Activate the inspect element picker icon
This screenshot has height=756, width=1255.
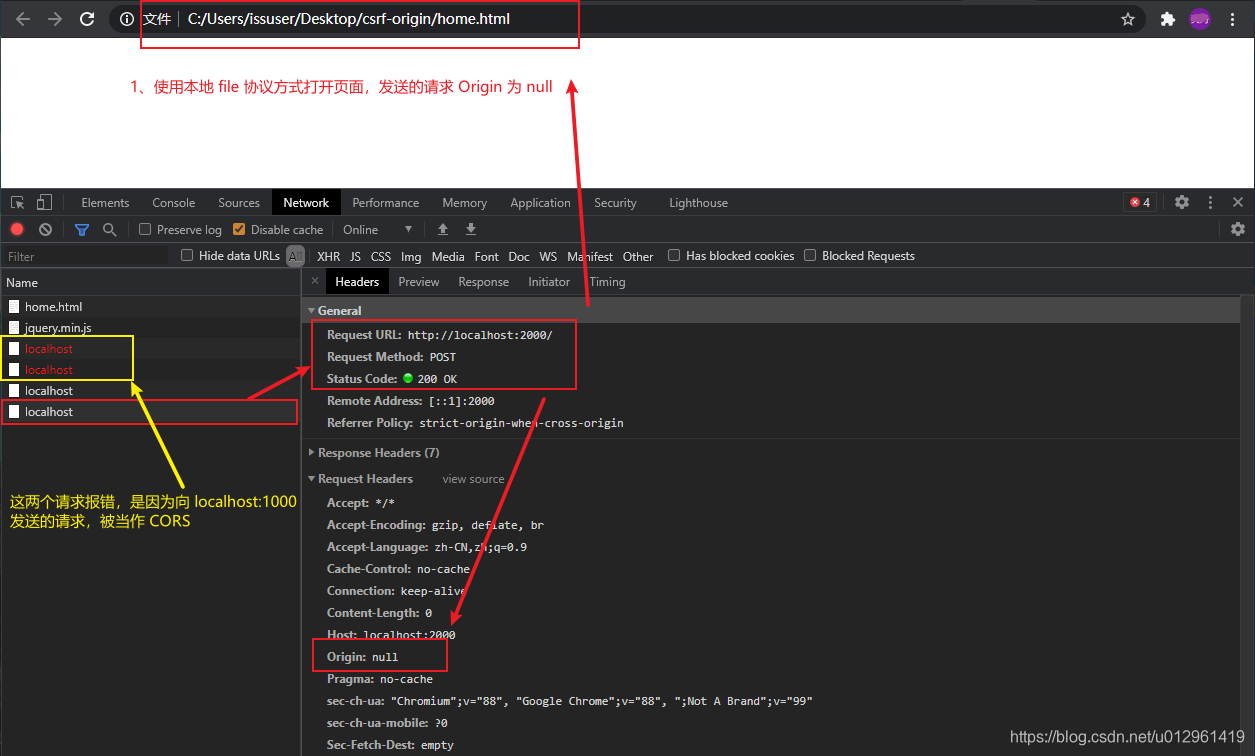click(x=17, y=202)
